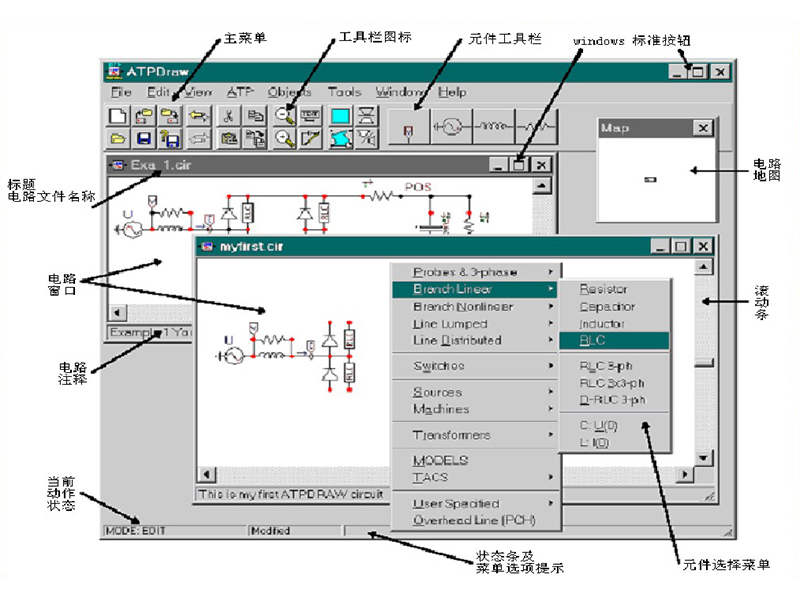800x600 pixels.
Task: Pick the AC source component in toolbar
Action: tap(452, 127)
